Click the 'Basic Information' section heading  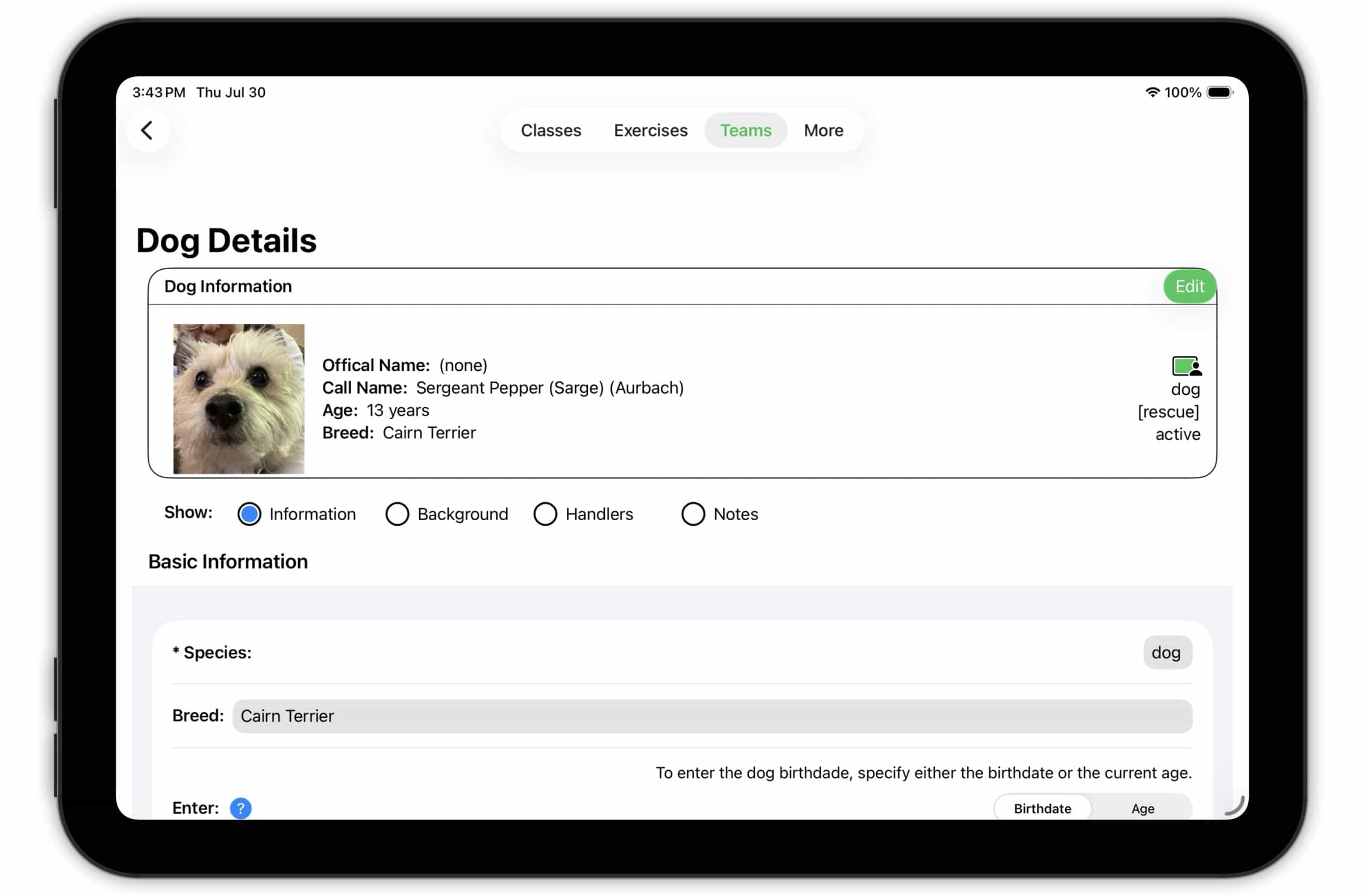pyautogui.click(x=228, y=561)
